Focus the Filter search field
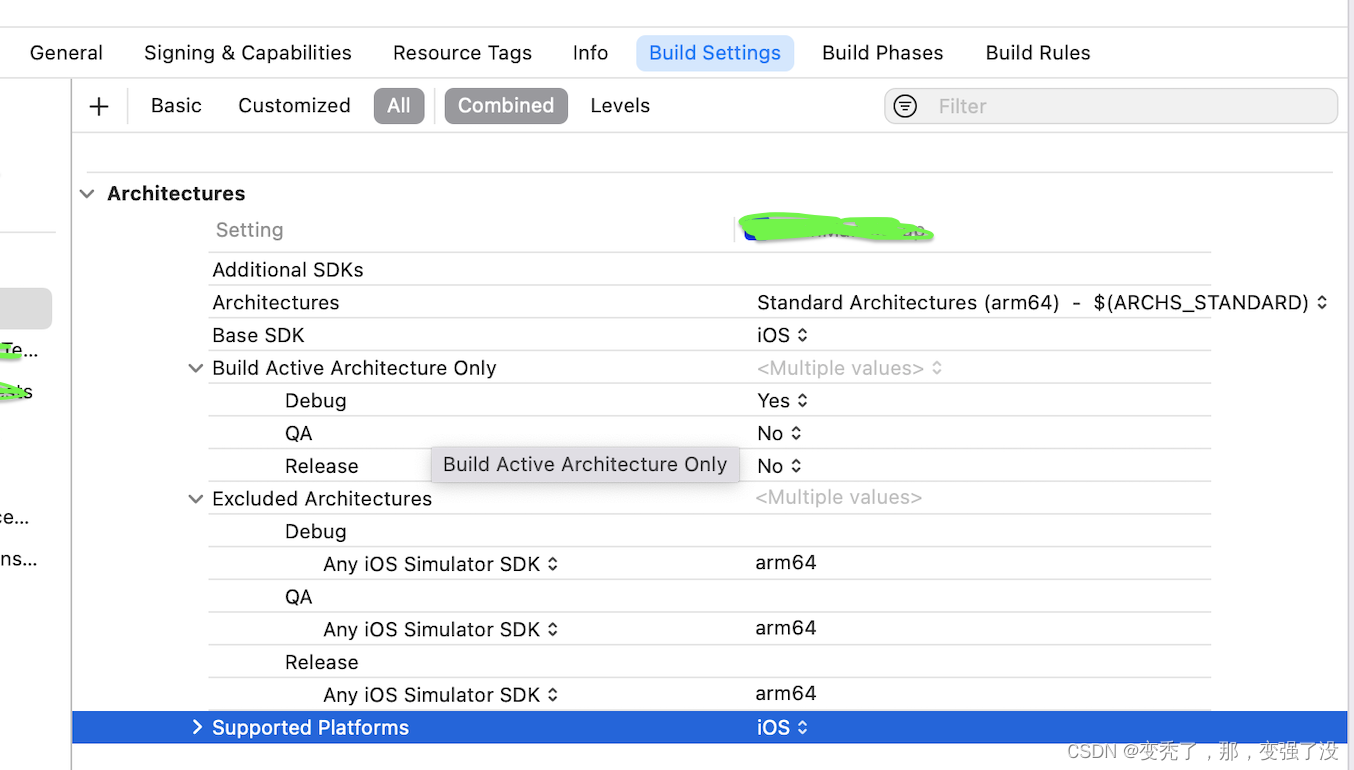1354x770 pixels. click(1111, 106)
